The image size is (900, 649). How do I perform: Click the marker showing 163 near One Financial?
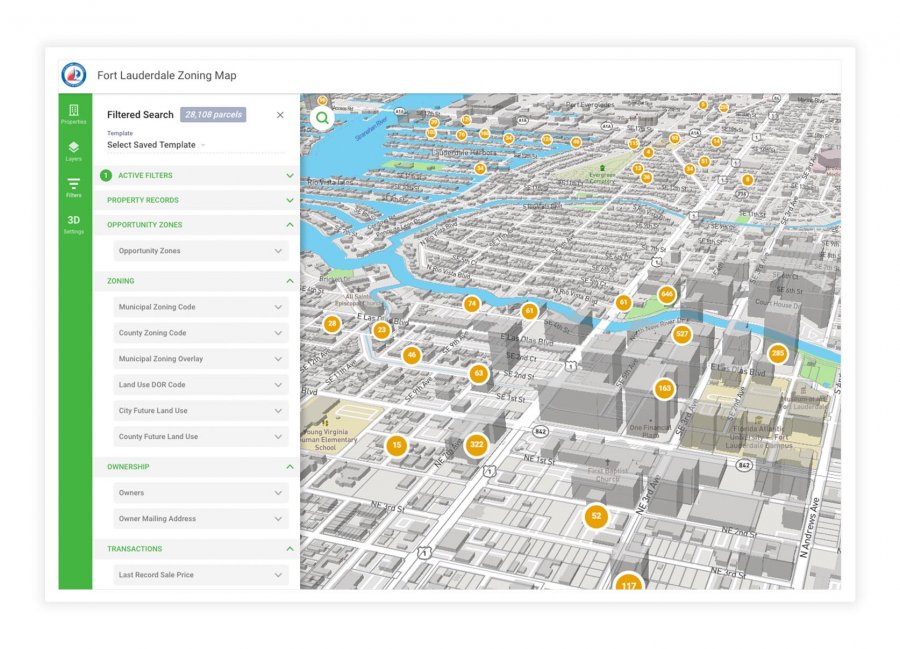(664, 387)
